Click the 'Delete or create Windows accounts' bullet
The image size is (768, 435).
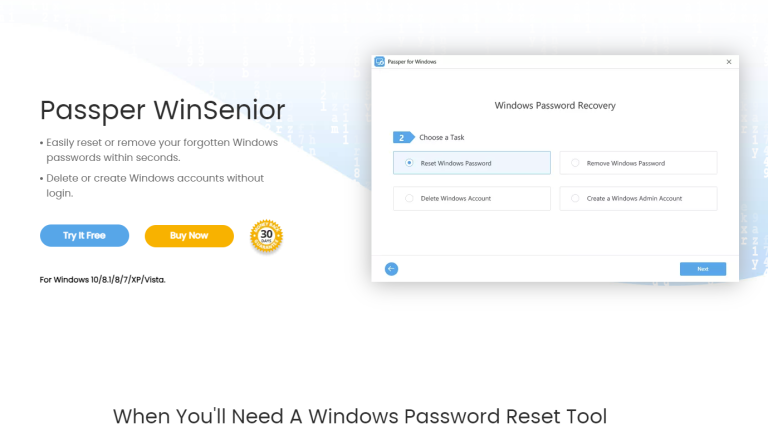pyautogui.click(x=152, y=186)
